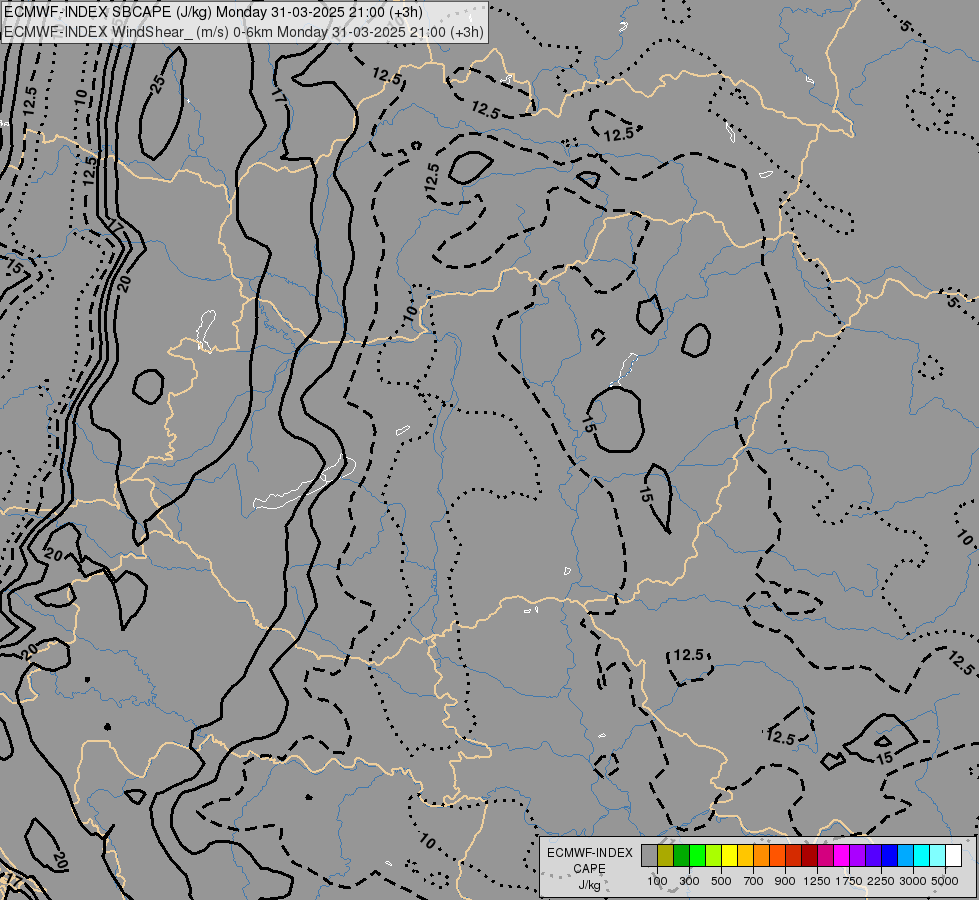Click the 700 value on legend scale

(754, 881)
